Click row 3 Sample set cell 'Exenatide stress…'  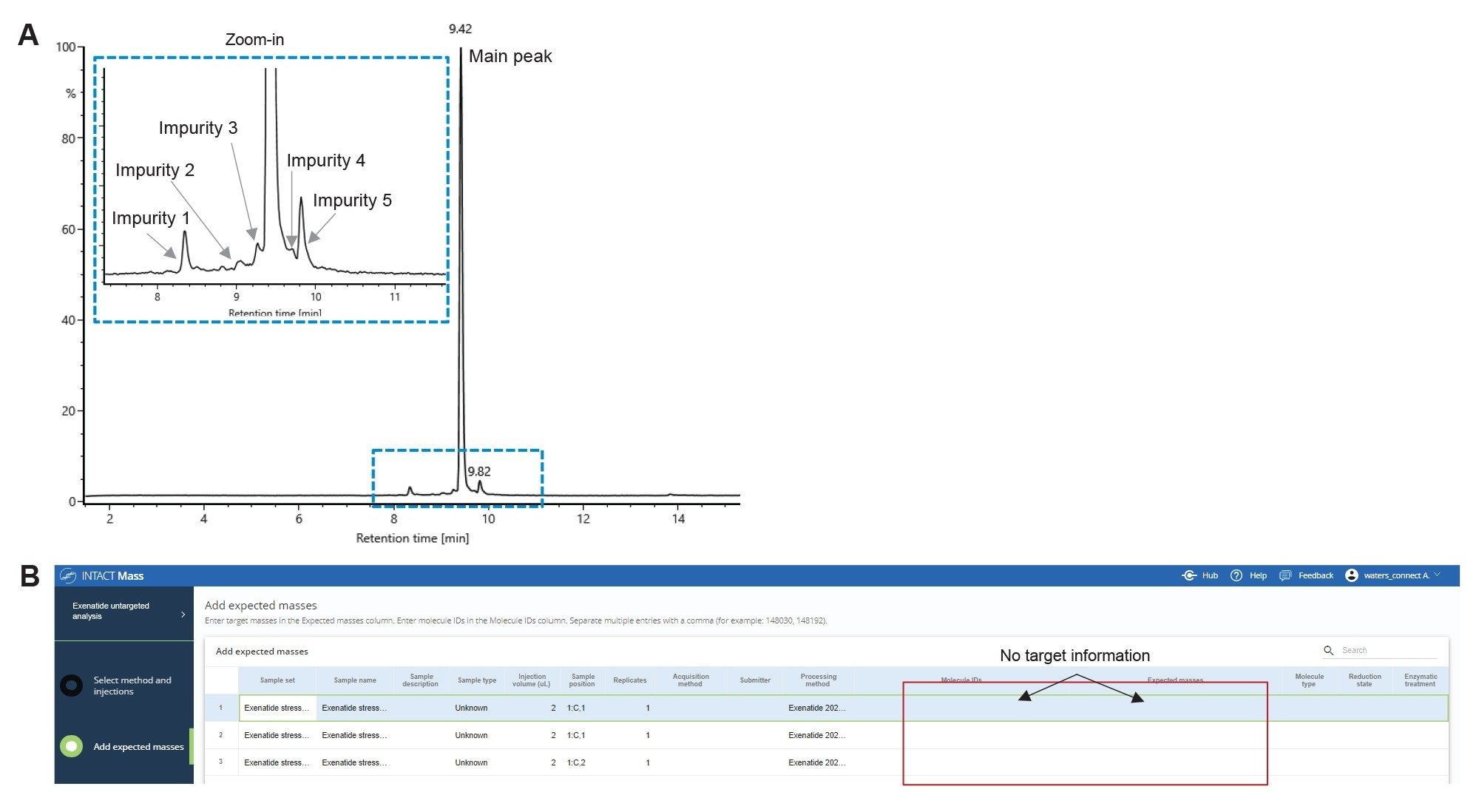coord(277,762)
